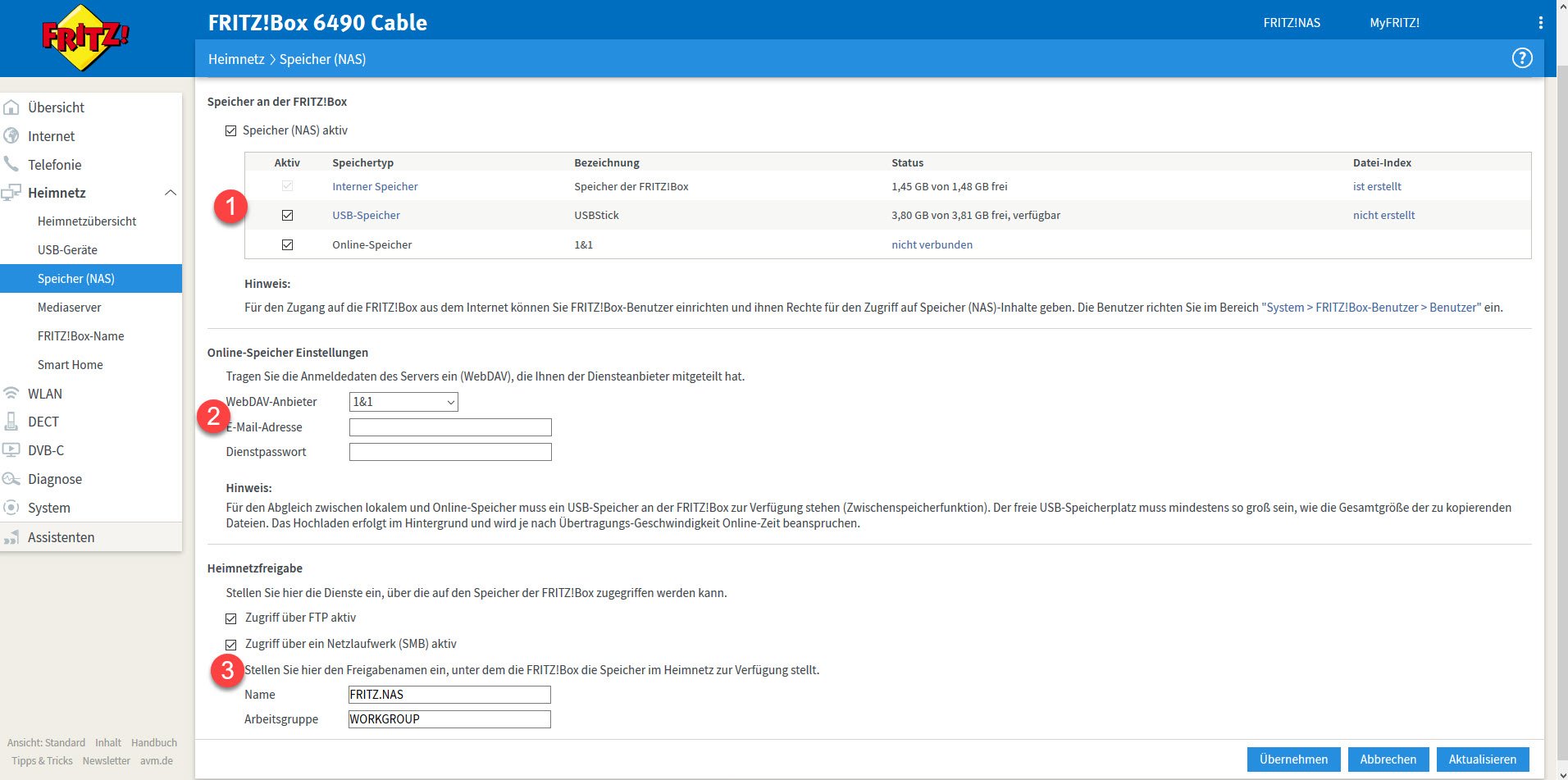Toggle the USB-Speicher active checkbox
Image resolution: width=1568 pixels, height=780 pixels.
[x=287, y=215]
